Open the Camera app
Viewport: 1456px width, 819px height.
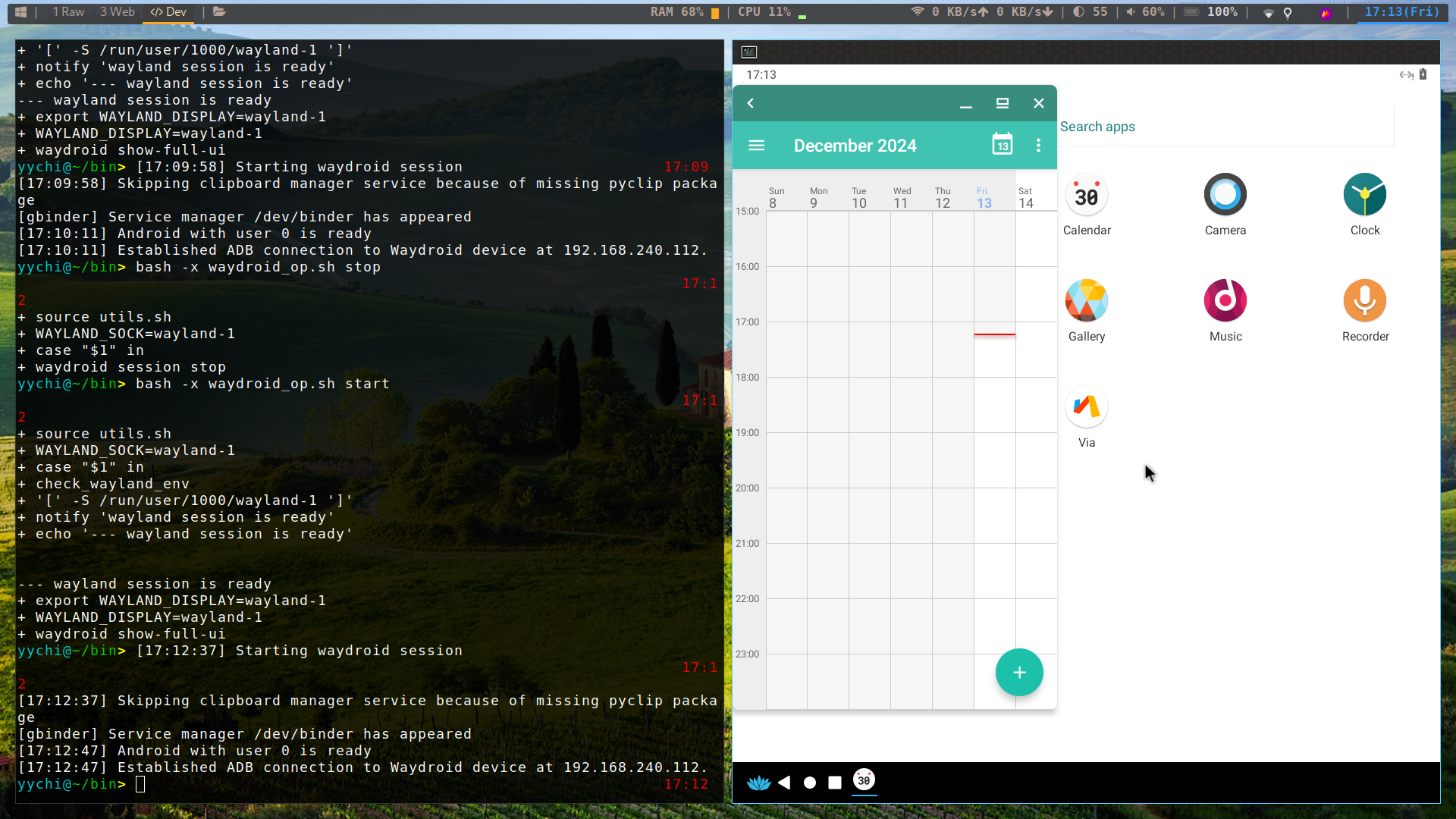point(1225,195)
